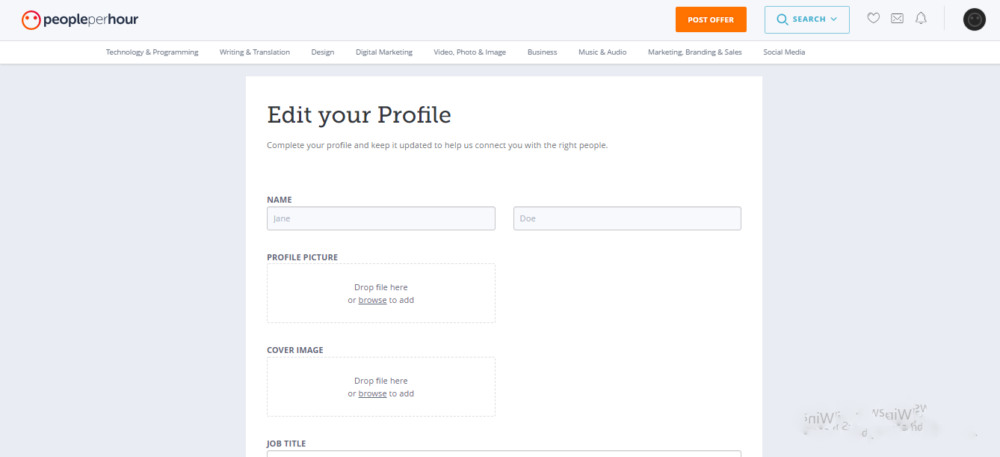Open the user avatar menu

coord(974,19)
